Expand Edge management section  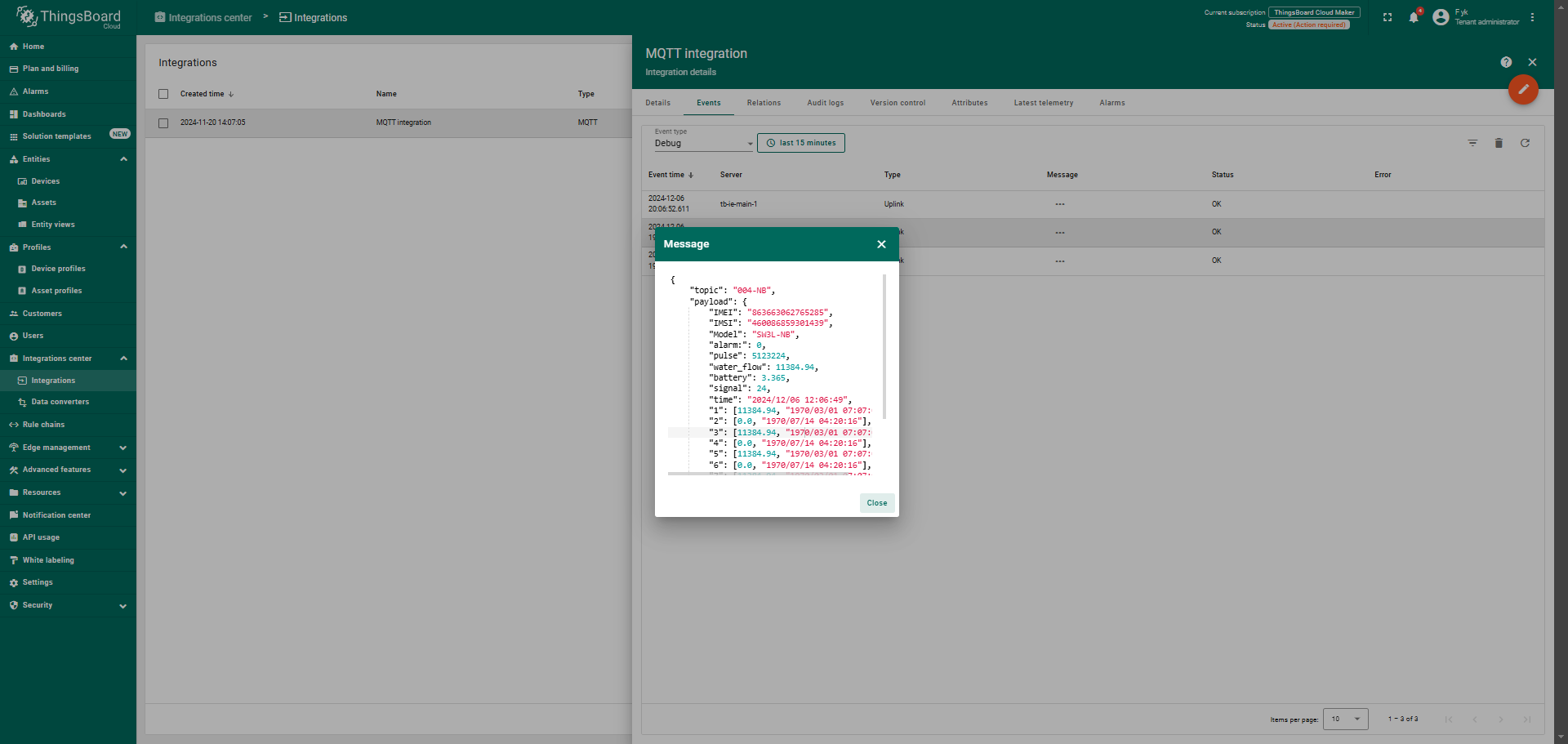pyautogui.click(x=123, y=448)
